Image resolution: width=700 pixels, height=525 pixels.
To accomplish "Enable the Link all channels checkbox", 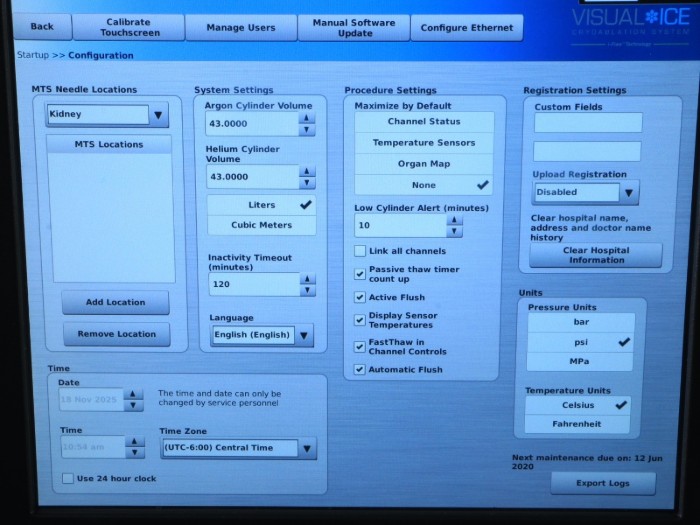I will [x=360, y=251].
